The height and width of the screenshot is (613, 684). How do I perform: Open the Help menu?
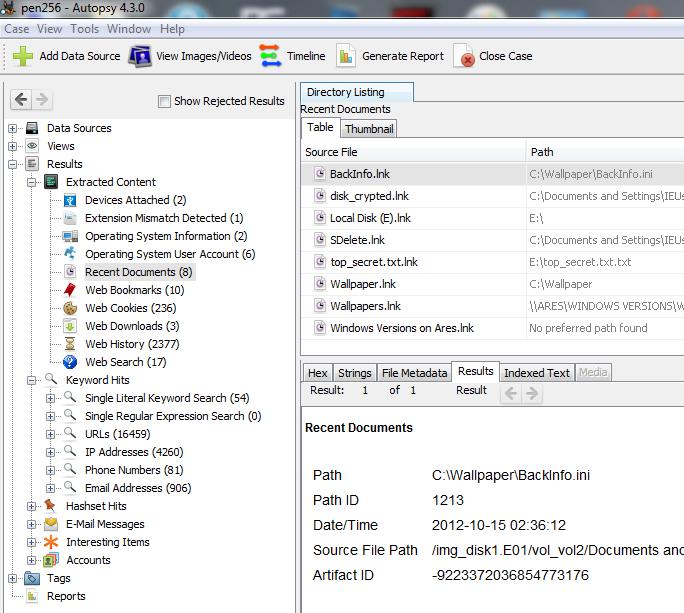point(172,29)
